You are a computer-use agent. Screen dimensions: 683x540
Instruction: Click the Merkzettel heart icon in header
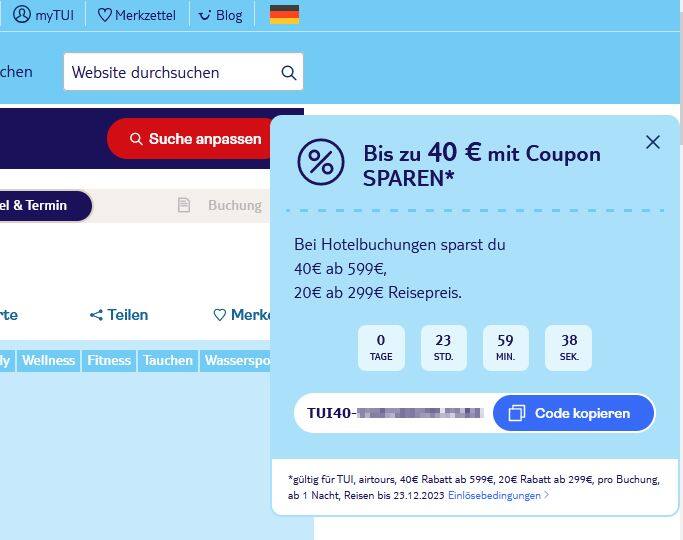[x=105, y=15]
